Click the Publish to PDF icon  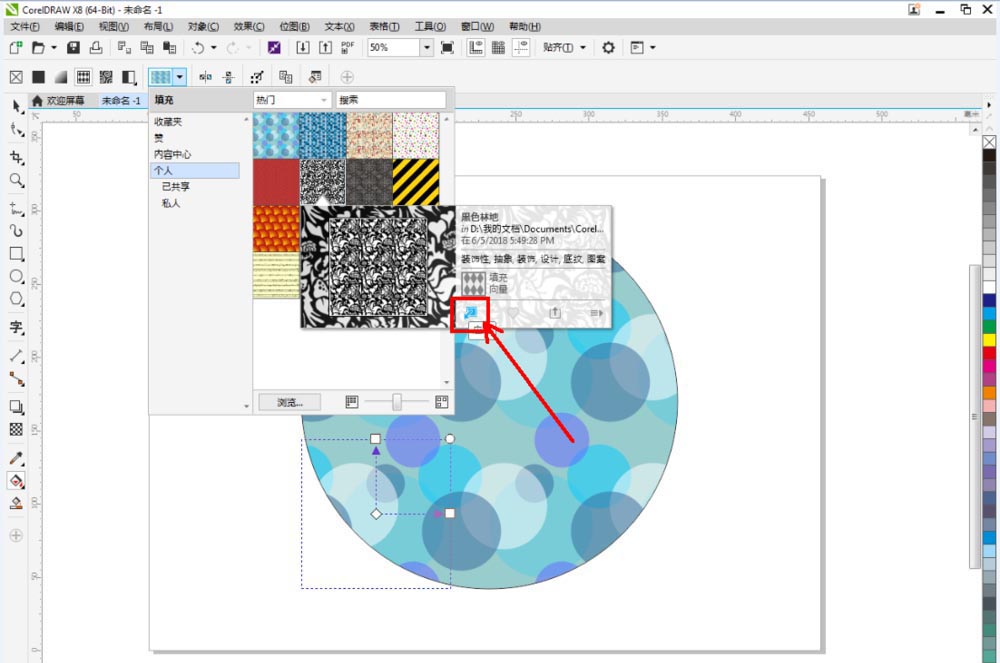click(348, 48)
